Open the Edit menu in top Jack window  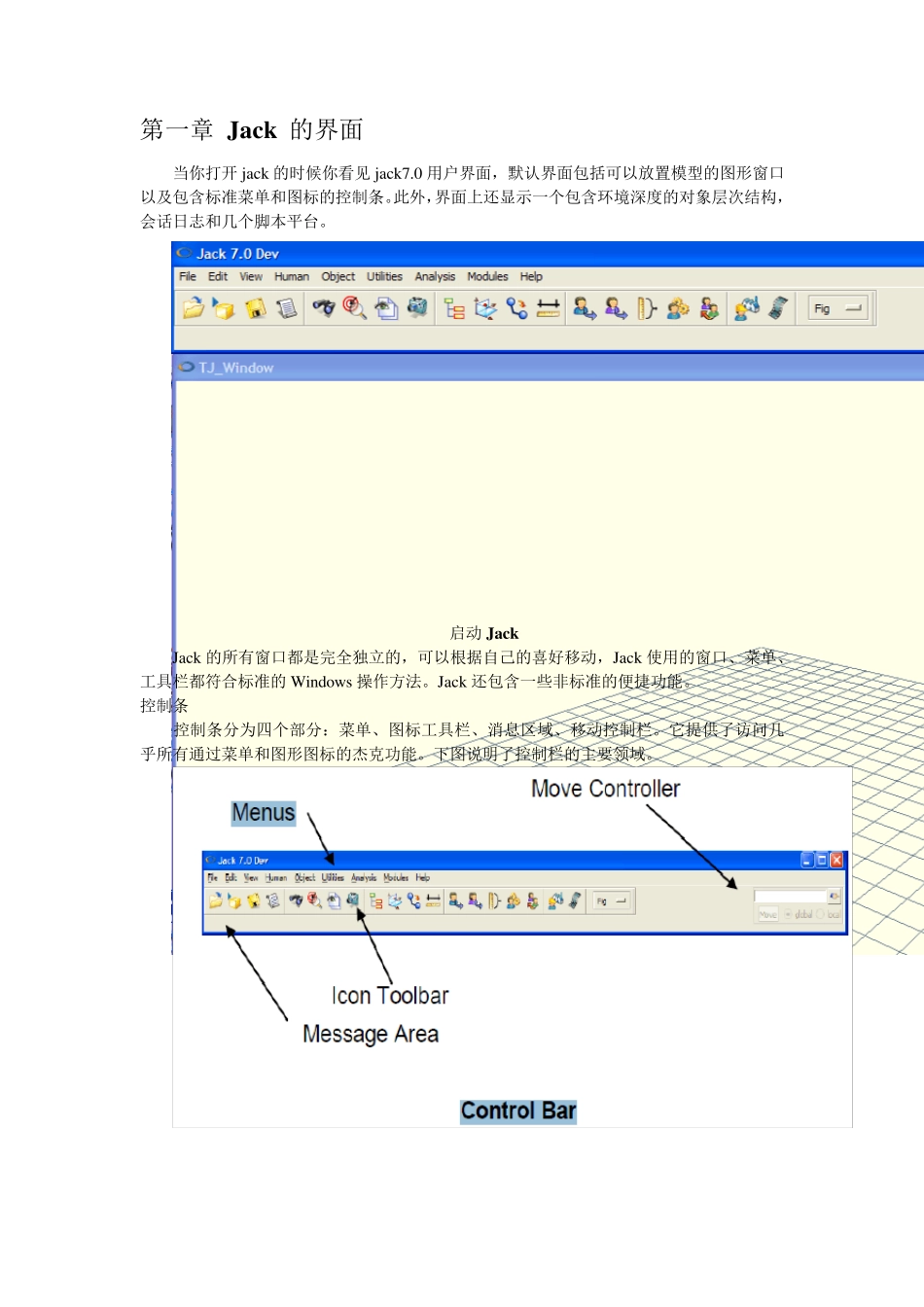click(x=218, y=276)
